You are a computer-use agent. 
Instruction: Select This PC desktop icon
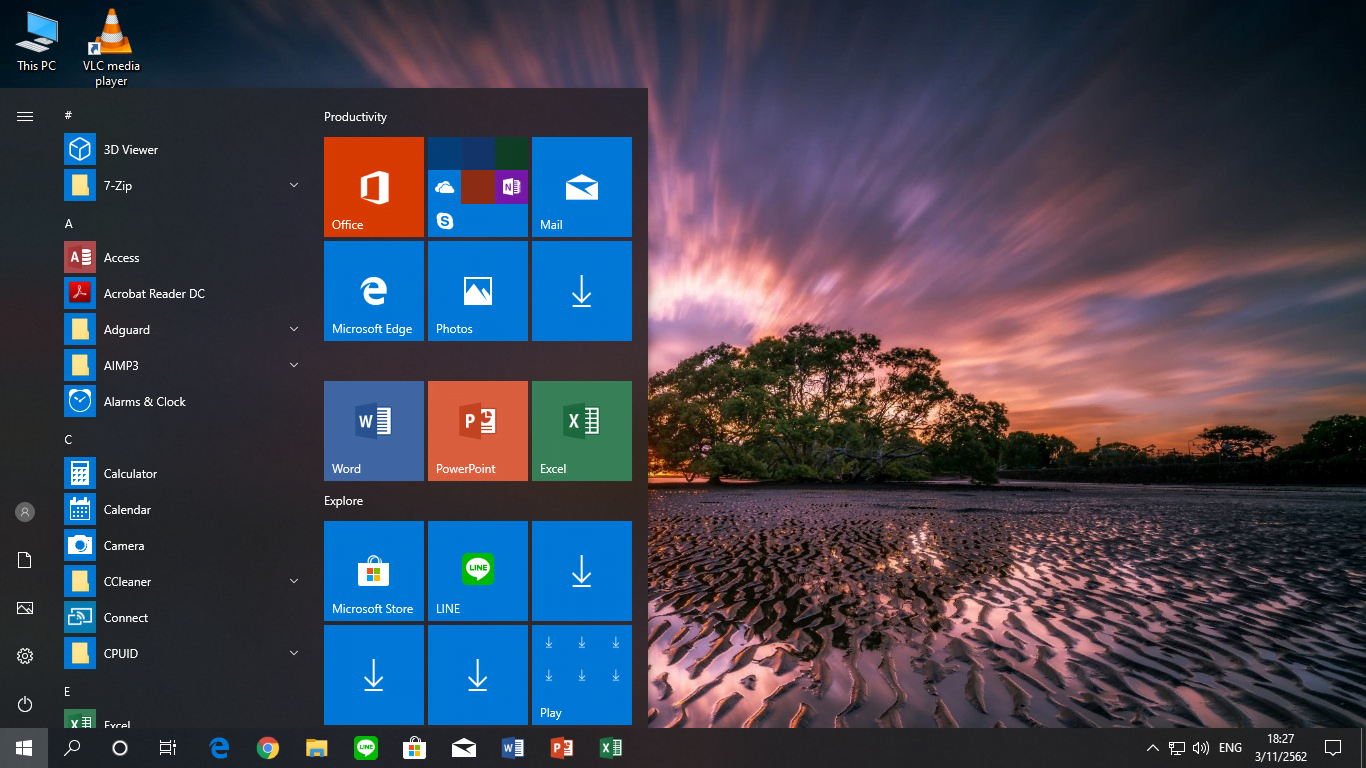tap(37, 41)
